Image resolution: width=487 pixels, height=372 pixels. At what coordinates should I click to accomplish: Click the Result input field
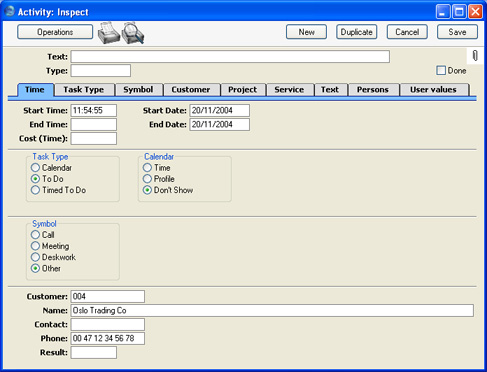[x=94, y=352]
